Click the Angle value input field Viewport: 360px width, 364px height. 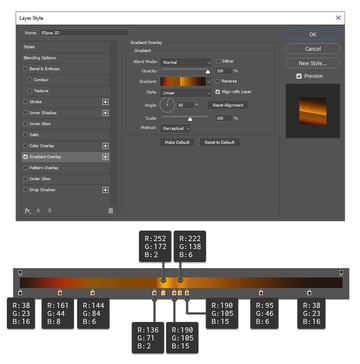pyautogui.click(x=185, y=105)
